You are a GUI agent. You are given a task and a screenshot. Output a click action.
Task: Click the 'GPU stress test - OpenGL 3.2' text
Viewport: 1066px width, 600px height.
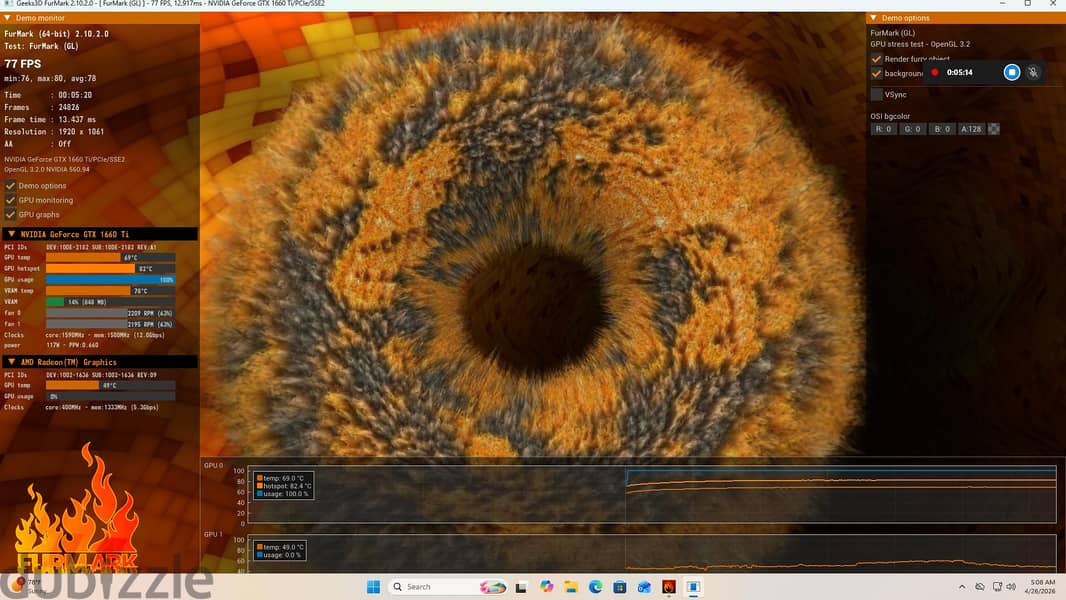click(x=921, y=44)
